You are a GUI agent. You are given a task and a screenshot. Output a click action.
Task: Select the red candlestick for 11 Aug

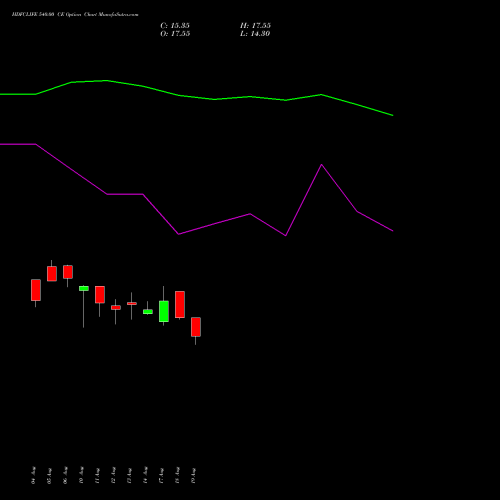(x=100, y=295)
